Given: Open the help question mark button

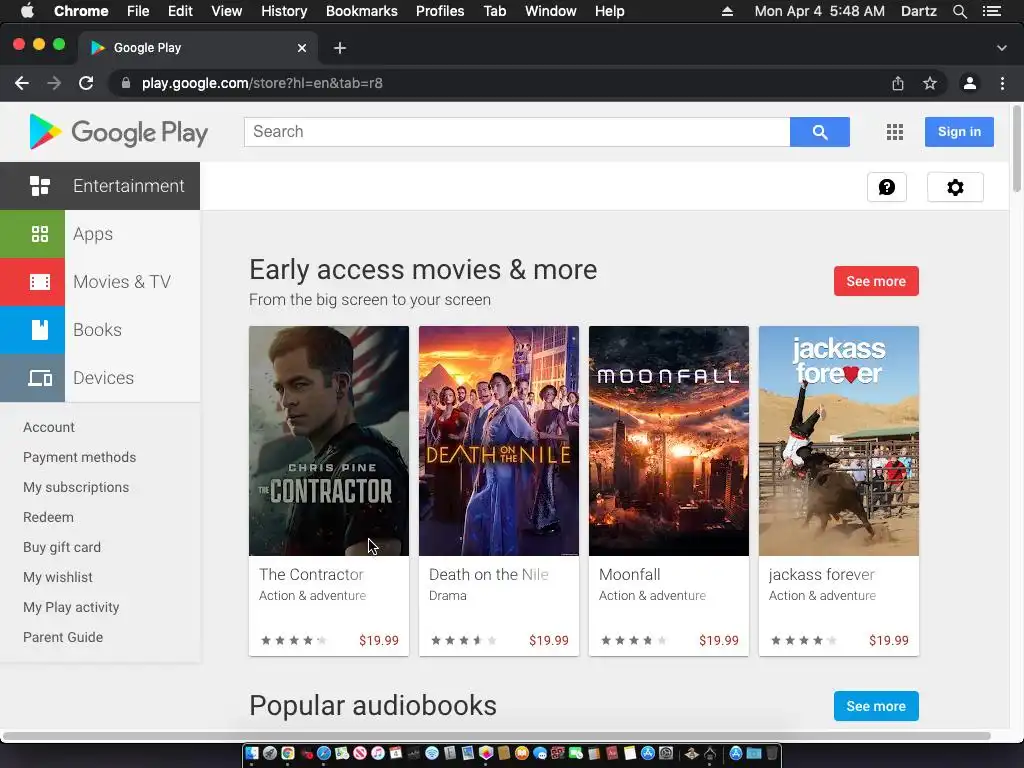Looking at the screenshot, I should pyautogui.click(x=887, y=187).
